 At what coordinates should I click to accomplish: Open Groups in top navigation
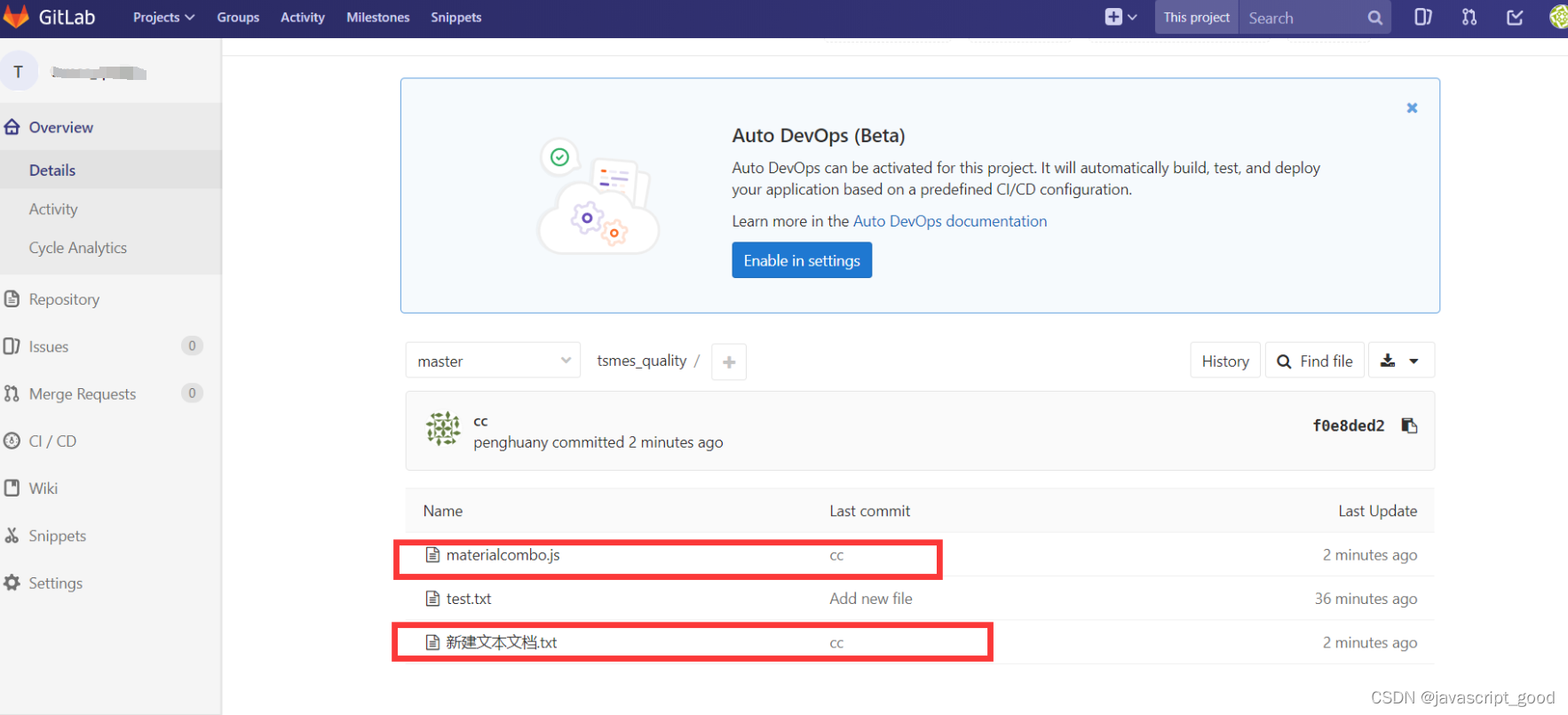tap(238, 17)
